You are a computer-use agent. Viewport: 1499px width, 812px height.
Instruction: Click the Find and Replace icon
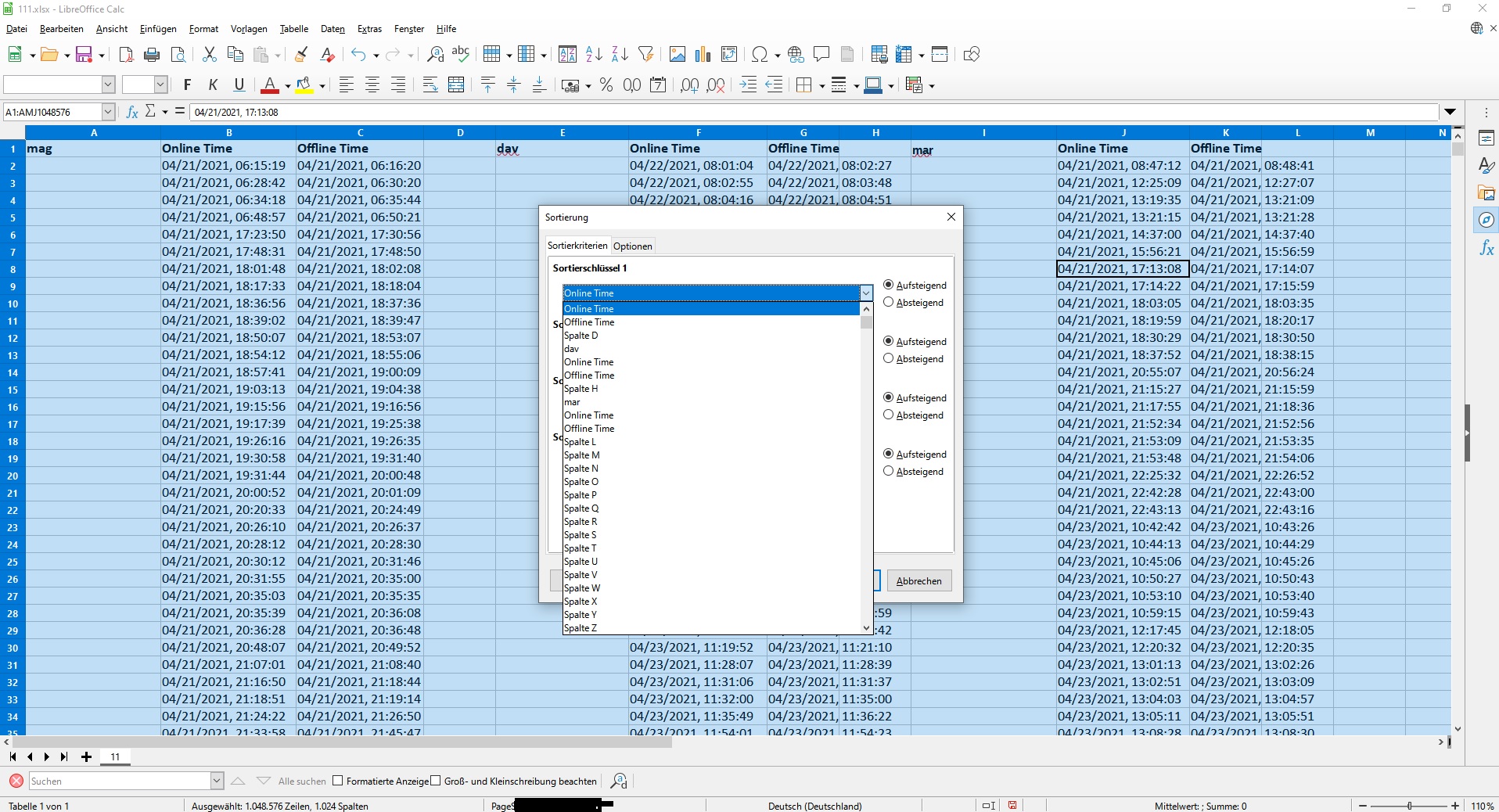pyautogui.click(x=435, y=55)
